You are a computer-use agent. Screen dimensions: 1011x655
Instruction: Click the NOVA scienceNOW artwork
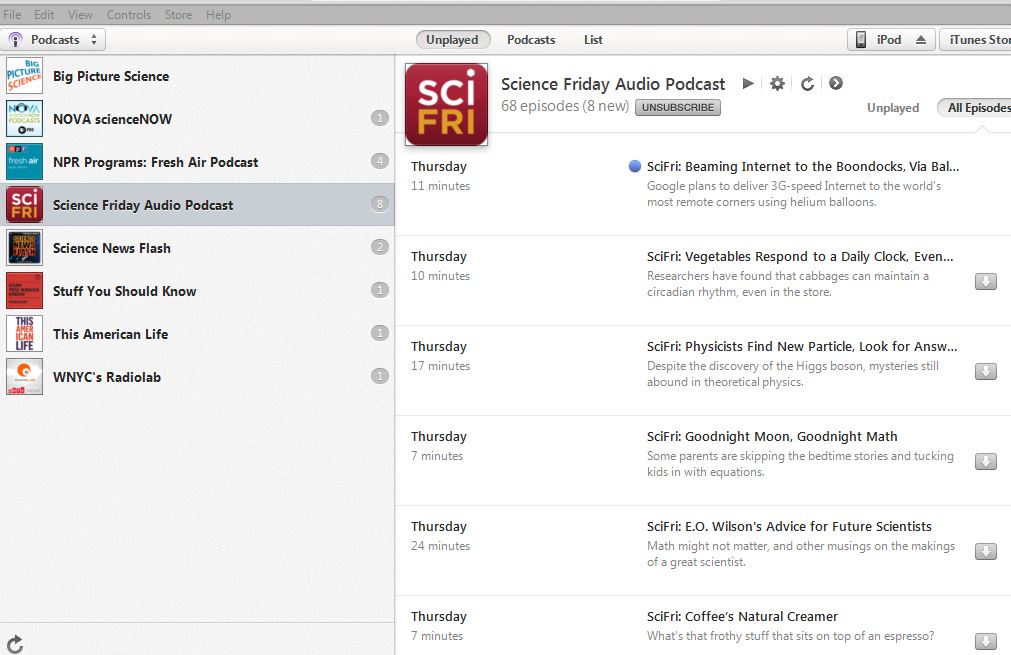point(25,119)
